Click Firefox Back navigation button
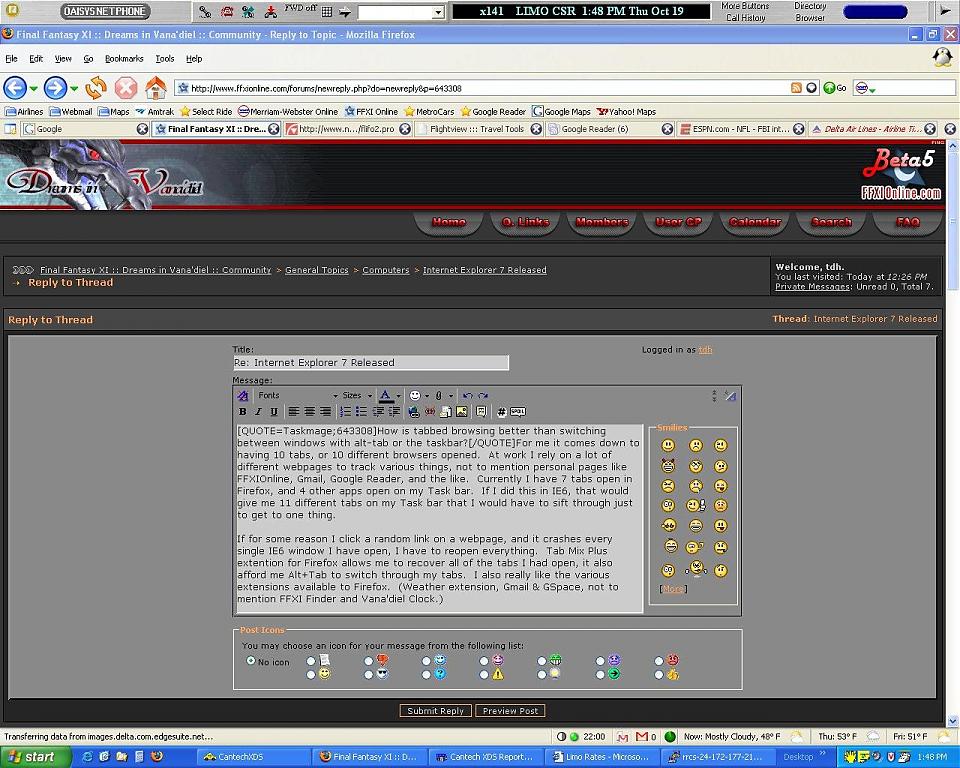The width and height of the screenshot is (960, 768). (15, 88)
